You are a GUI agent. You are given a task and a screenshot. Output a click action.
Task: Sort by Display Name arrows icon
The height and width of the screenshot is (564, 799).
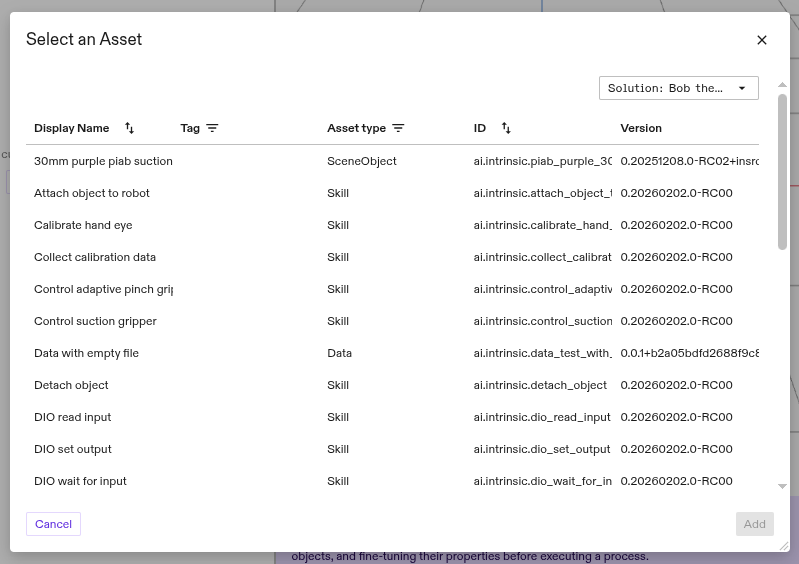click(129, 128)
